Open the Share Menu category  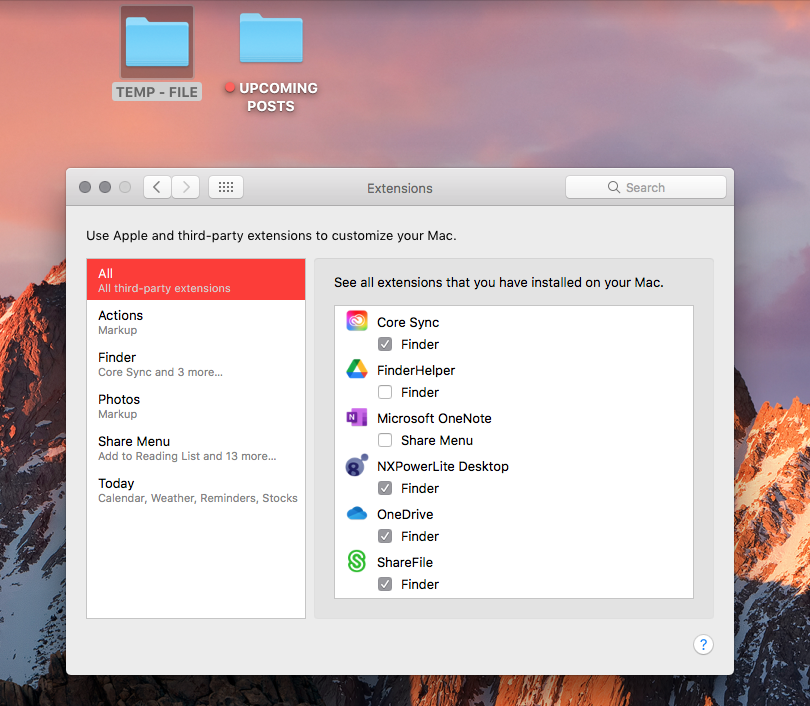click(x=196, y=448)
